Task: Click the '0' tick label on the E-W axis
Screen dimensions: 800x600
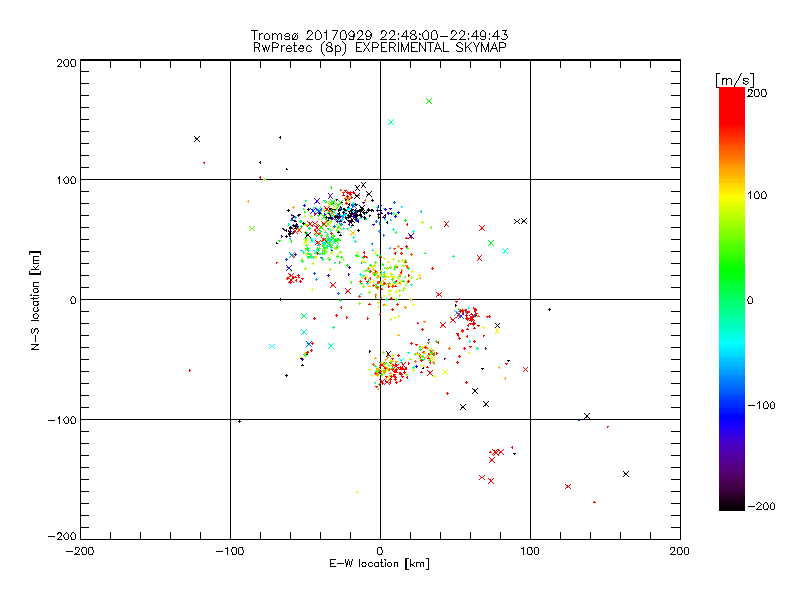Action: tap(380, 551)
